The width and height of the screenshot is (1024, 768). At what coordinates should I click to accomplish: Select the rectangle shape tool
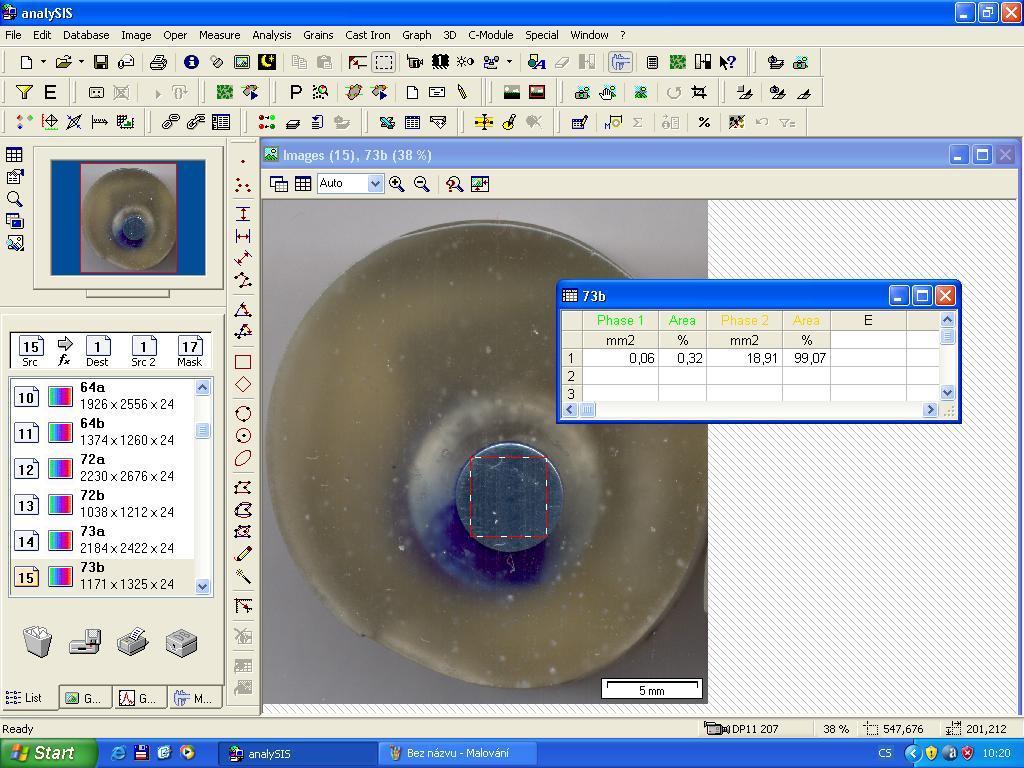(243, 362)
